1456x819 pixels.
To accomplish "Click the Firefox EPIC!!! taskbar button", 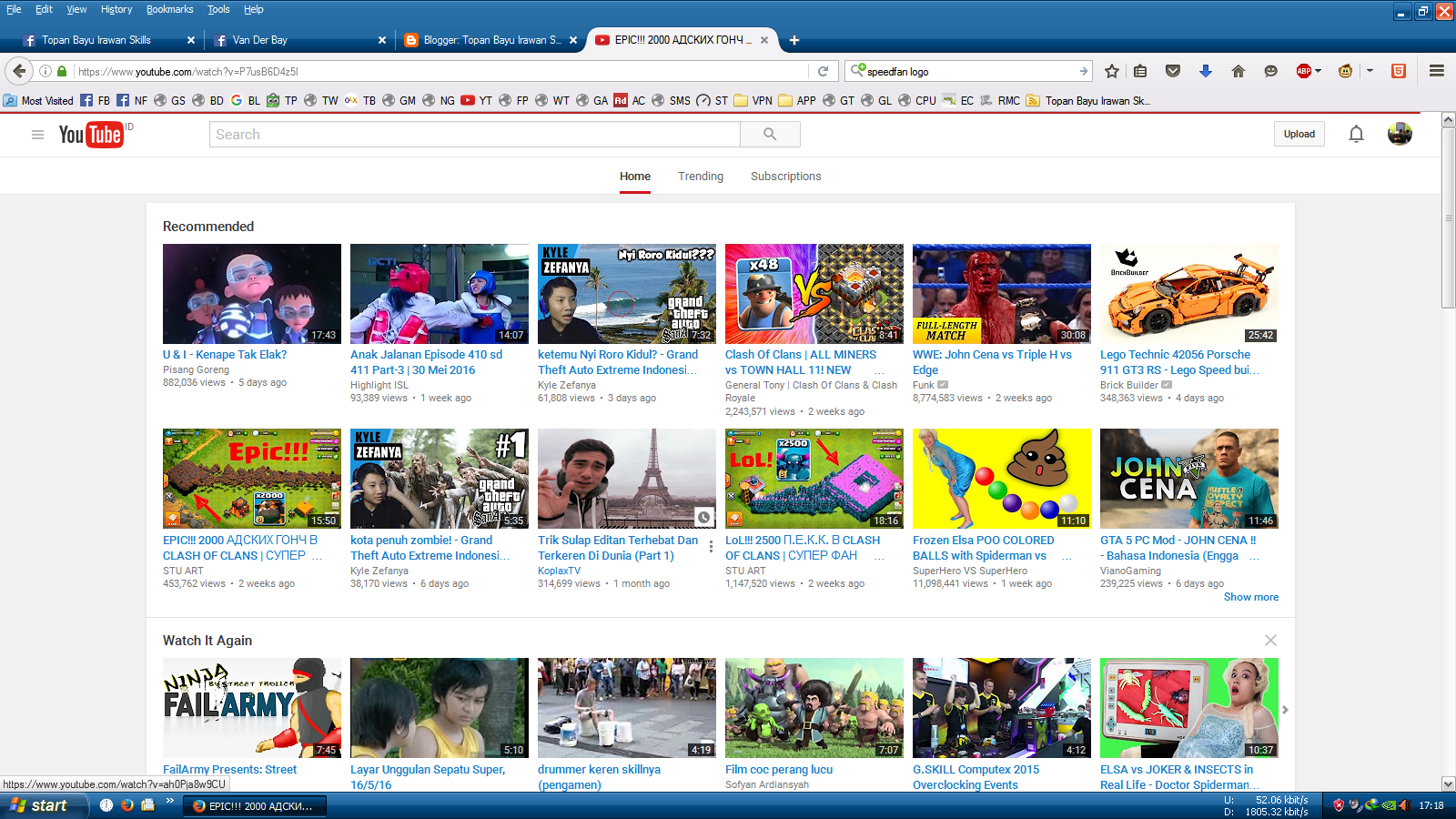I will click(x=253, y=806).
